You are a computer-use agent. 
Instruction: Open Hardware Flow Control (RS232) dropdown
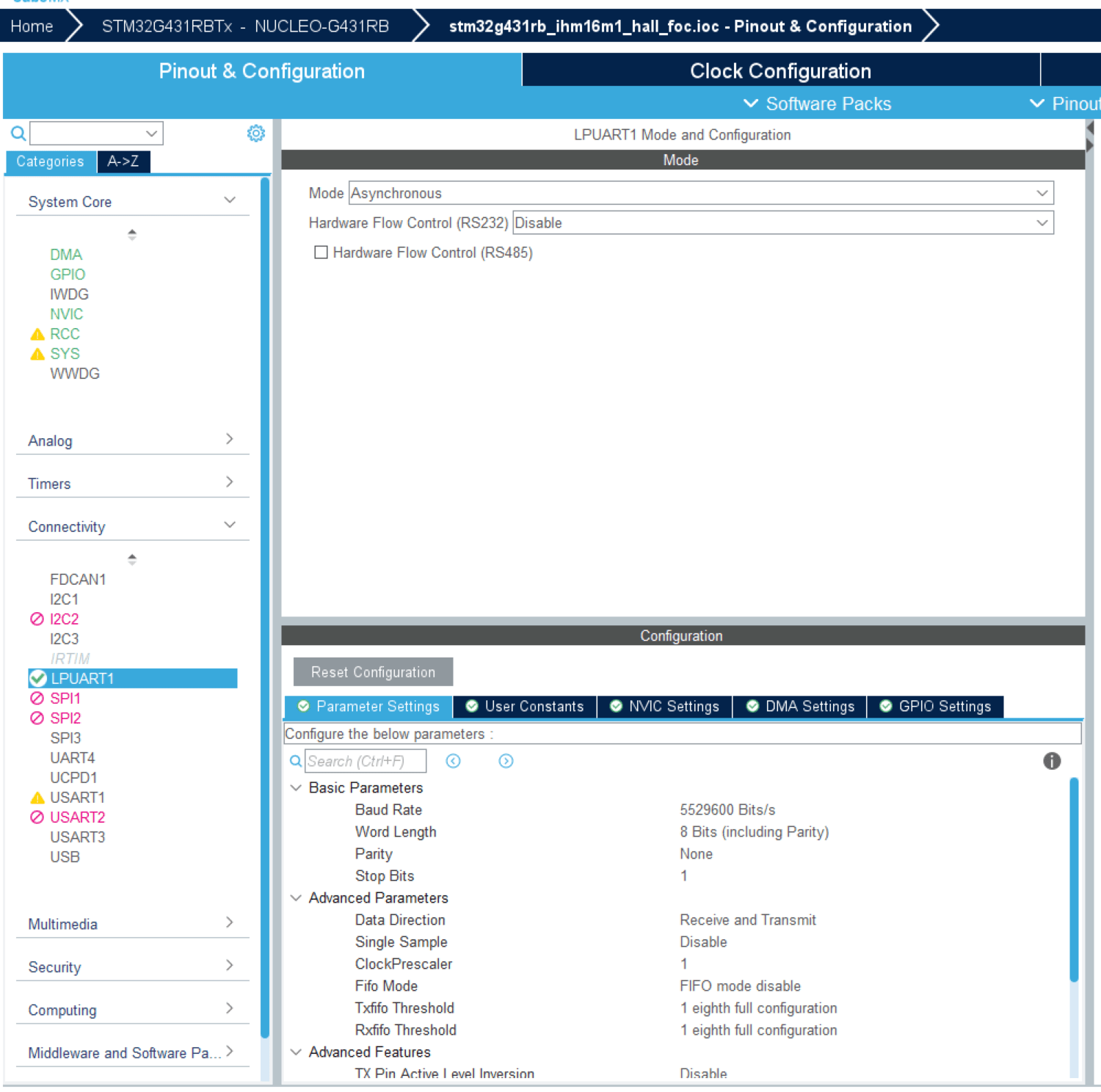[782, 223]
